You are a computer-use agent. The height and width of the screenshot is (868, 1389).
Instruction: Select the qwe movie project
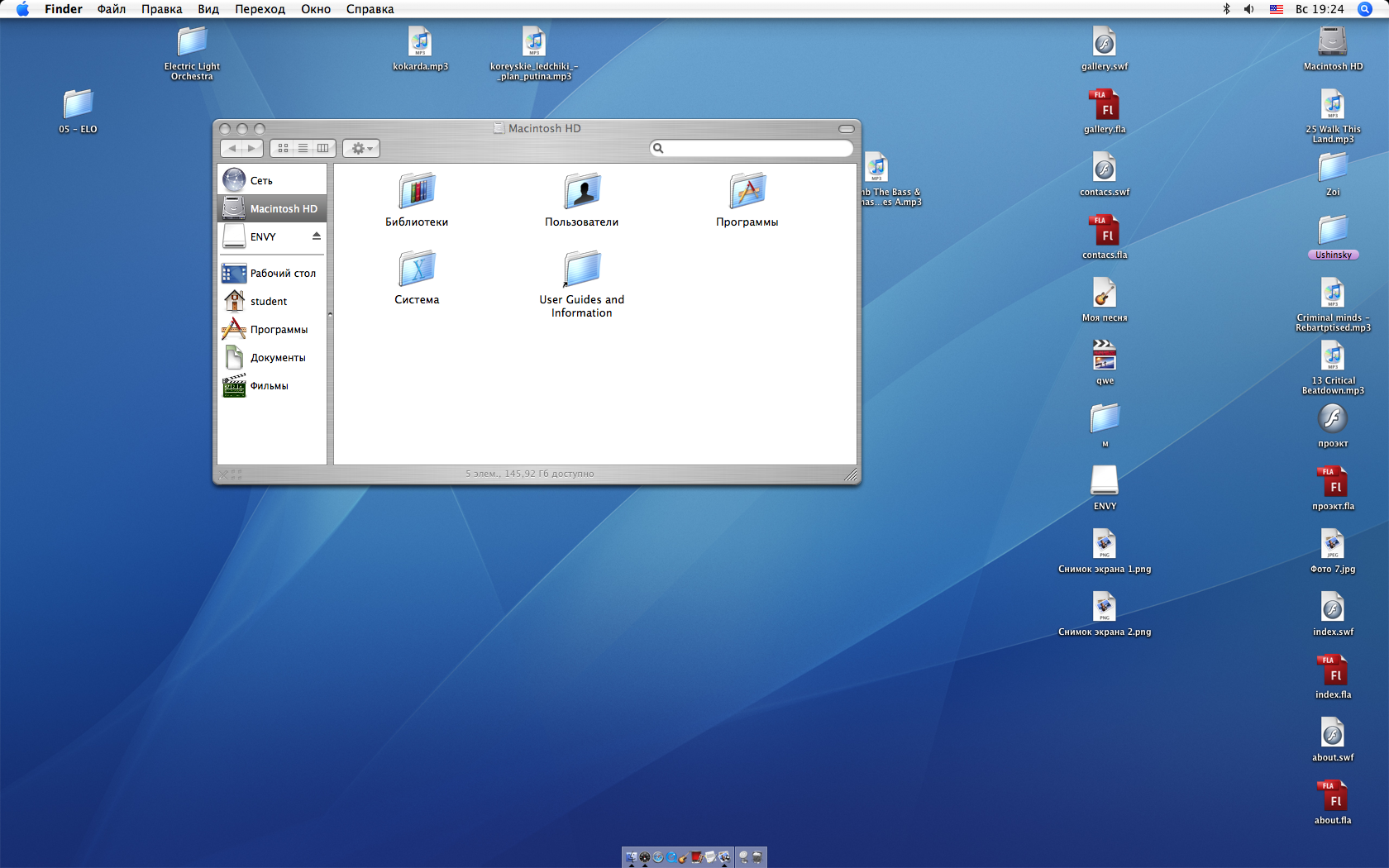1105,362
